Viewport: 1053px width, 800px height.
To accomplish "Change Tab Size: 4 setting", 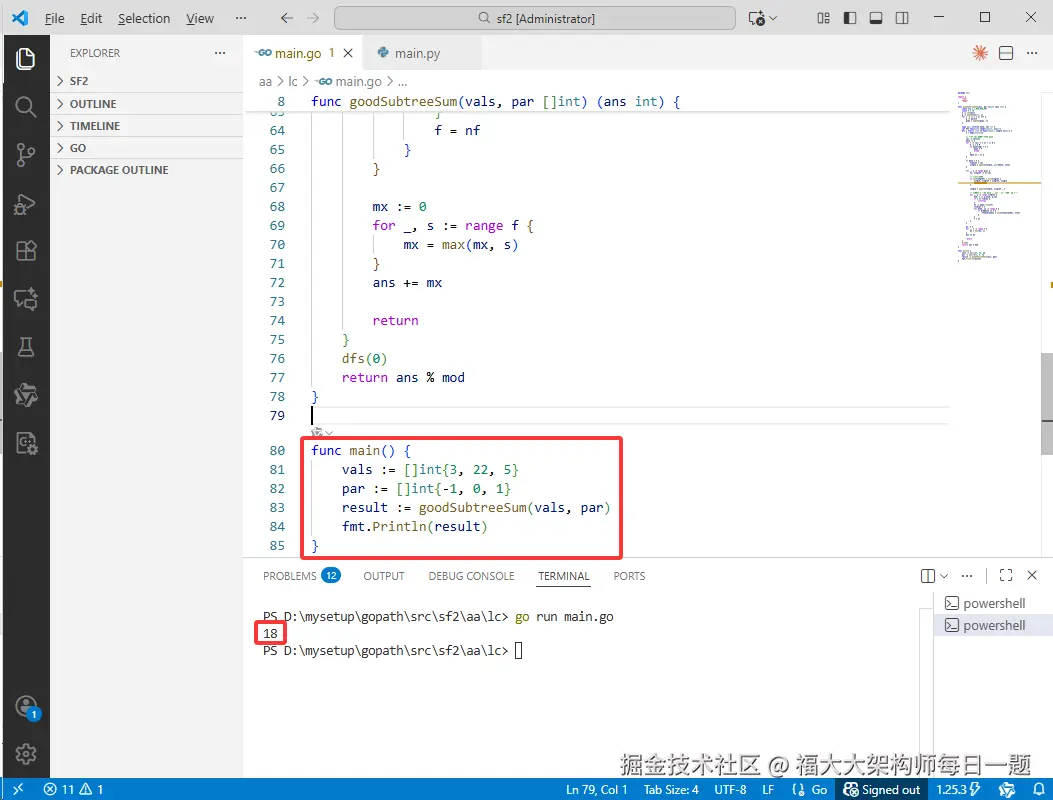I will point(671,789).
